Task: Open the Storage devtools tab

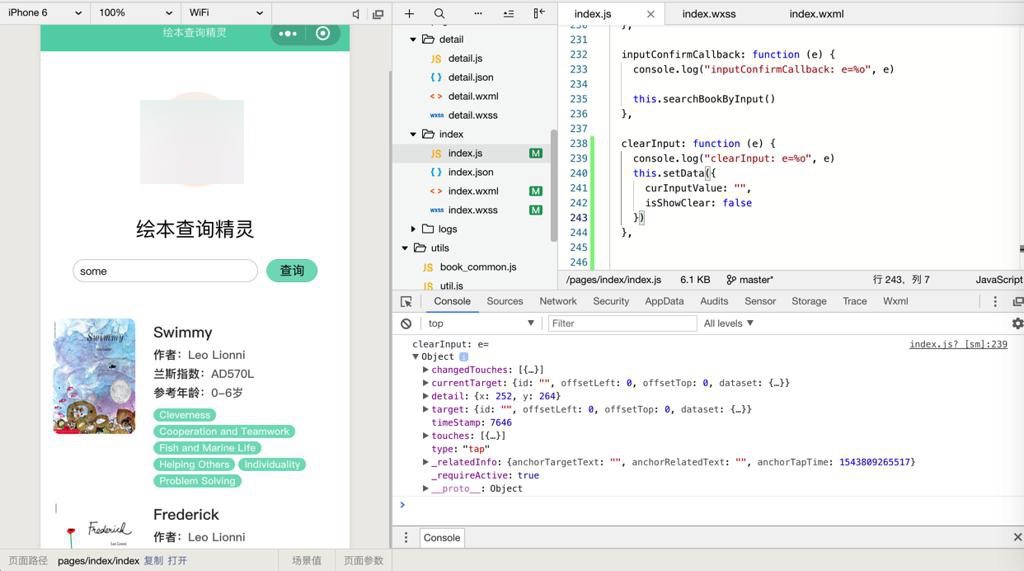Action: tap(809, 301)
